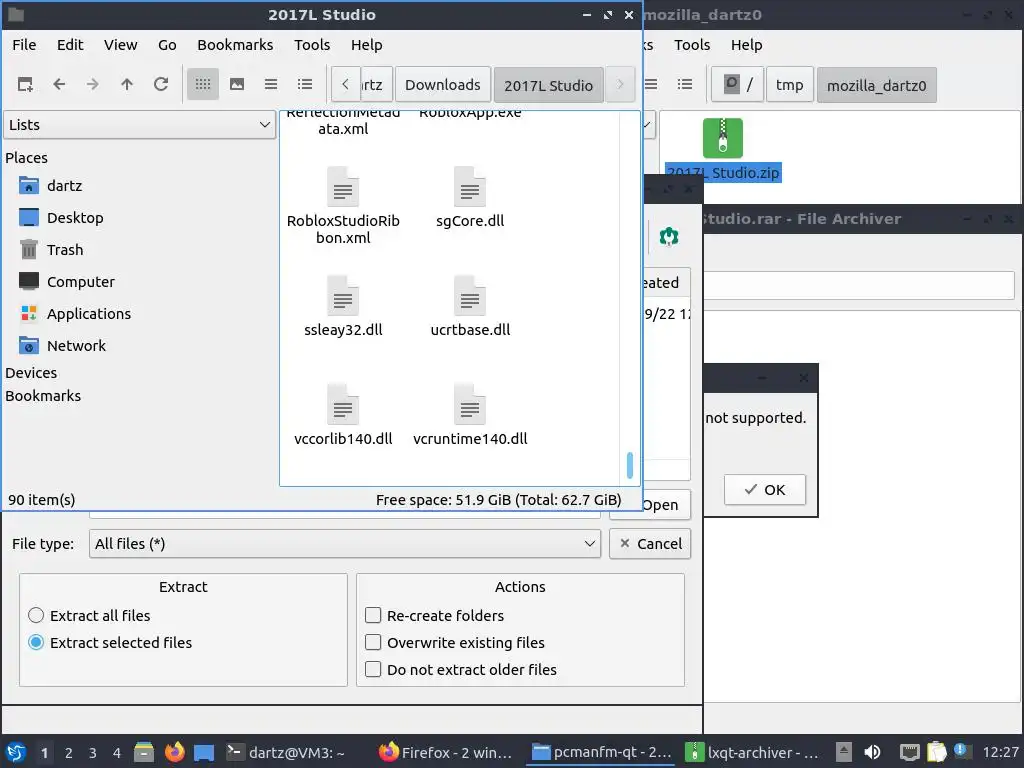Click tmp path button in mozilla_dartz0 window
The width and height of the screenshot is (1024, 768).
coord(790,85)
